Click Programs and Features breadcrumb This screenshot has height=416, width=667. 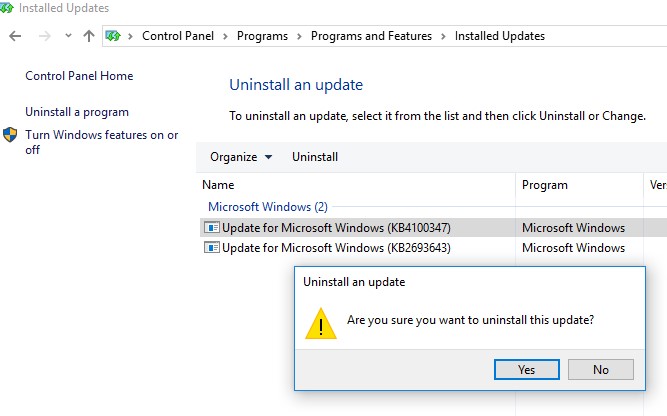click(x=371, y=36)
